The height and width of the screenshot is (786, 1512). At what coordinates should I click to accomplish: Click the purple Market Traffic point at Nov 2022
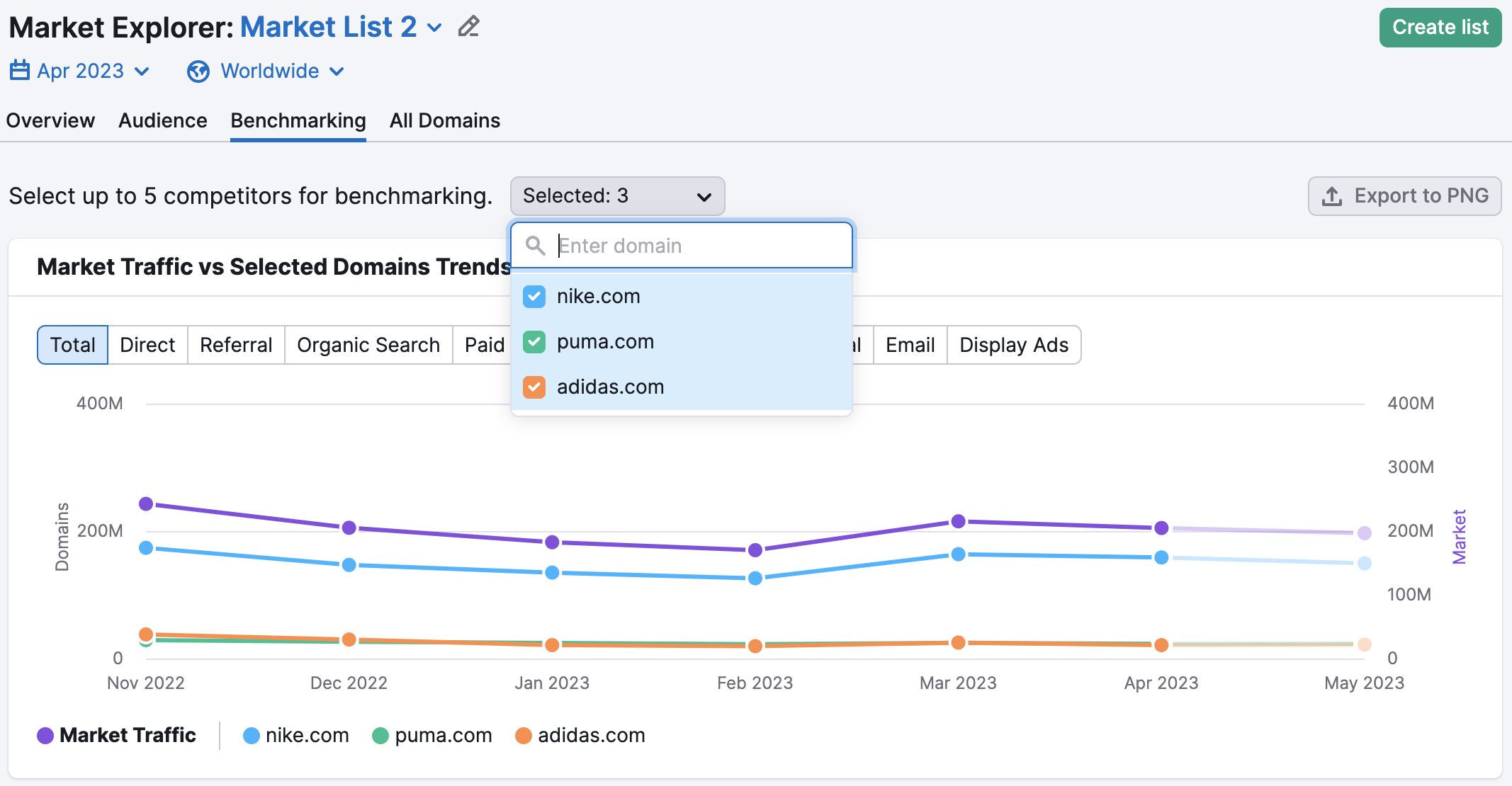point(146,504)
